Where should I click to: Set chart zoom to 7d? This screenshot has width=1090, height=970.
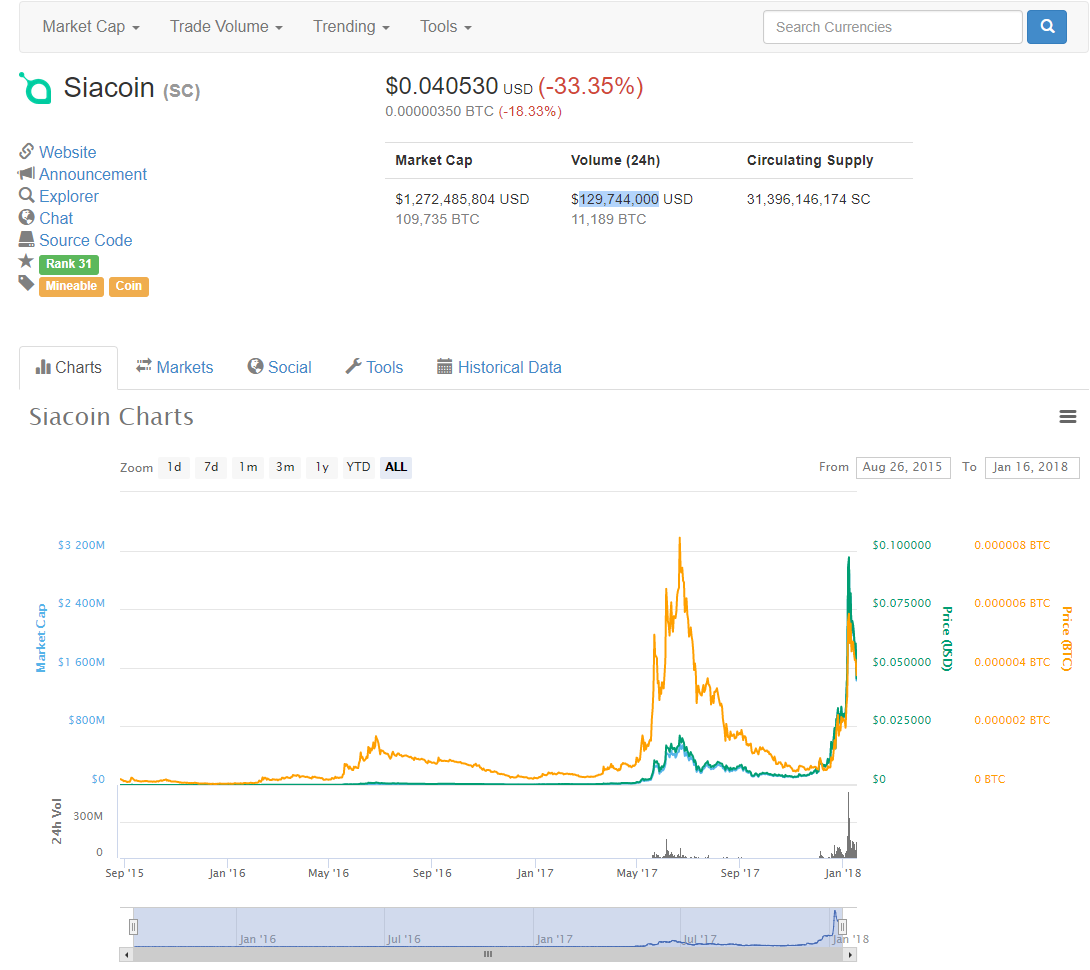(x=211, y=467)
